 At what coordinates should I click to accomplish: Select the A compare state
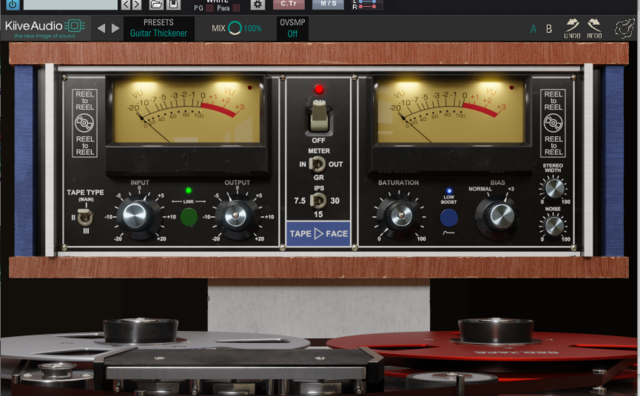coord(533,29)
